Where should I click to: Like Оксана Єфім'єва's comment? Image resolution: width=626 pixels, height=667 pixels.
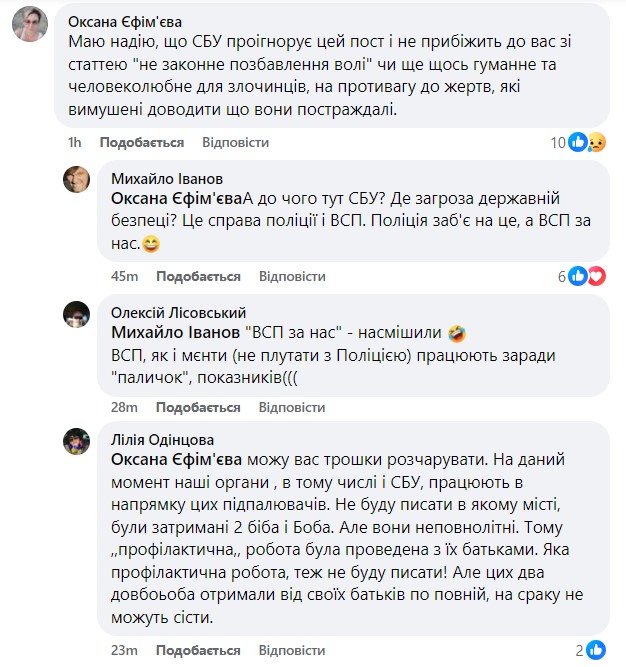(142, 143)
